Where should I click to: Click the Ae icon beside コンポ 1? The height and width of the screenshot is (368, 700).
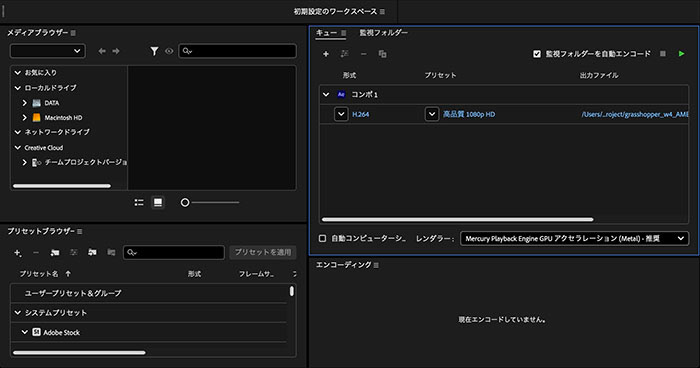341,94
